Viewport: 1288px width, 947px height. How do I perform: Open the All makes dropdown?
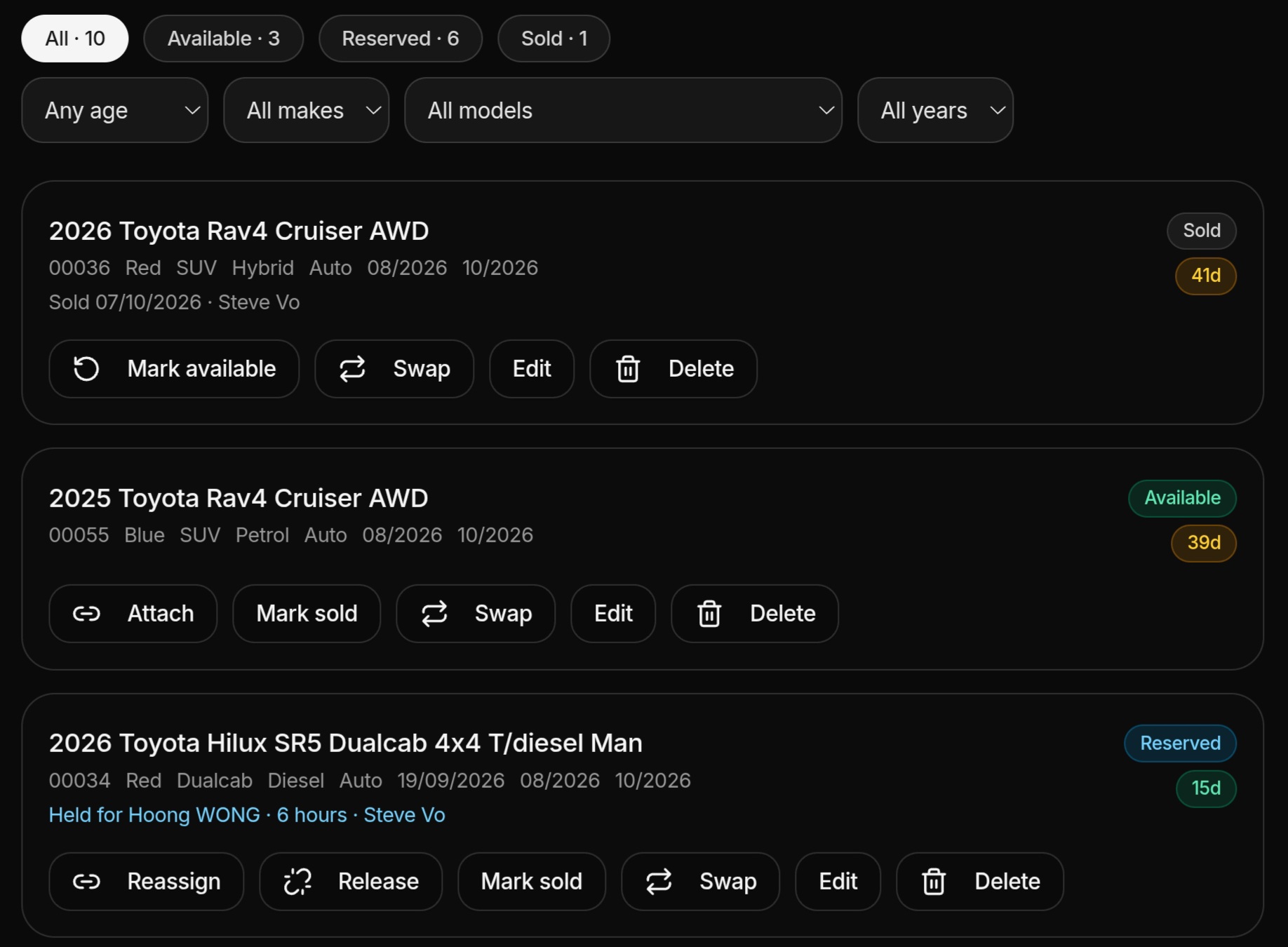coord(307,110)
